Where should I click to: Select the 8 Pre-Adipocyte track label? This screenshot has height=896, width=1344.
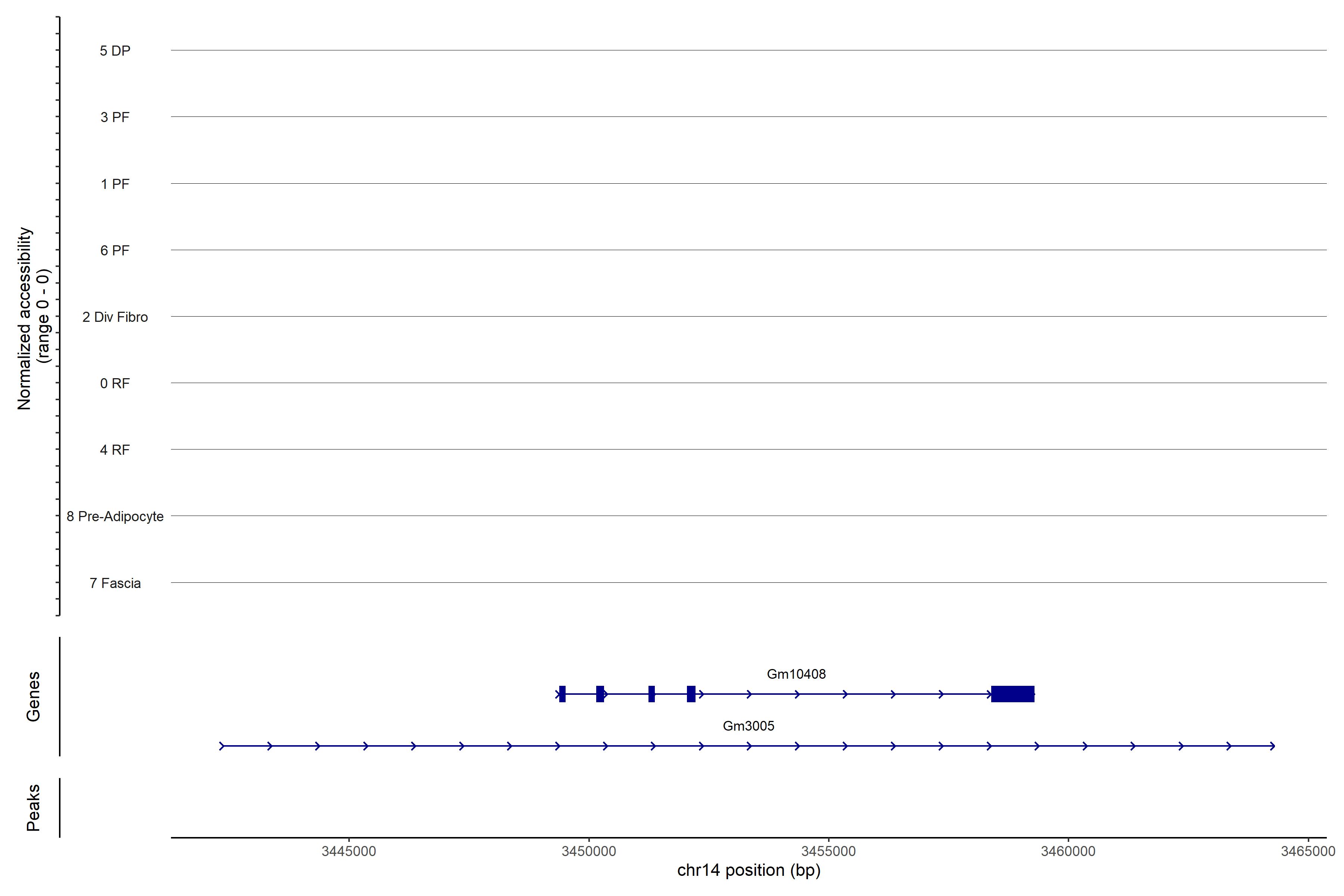(x=115, y=516)
